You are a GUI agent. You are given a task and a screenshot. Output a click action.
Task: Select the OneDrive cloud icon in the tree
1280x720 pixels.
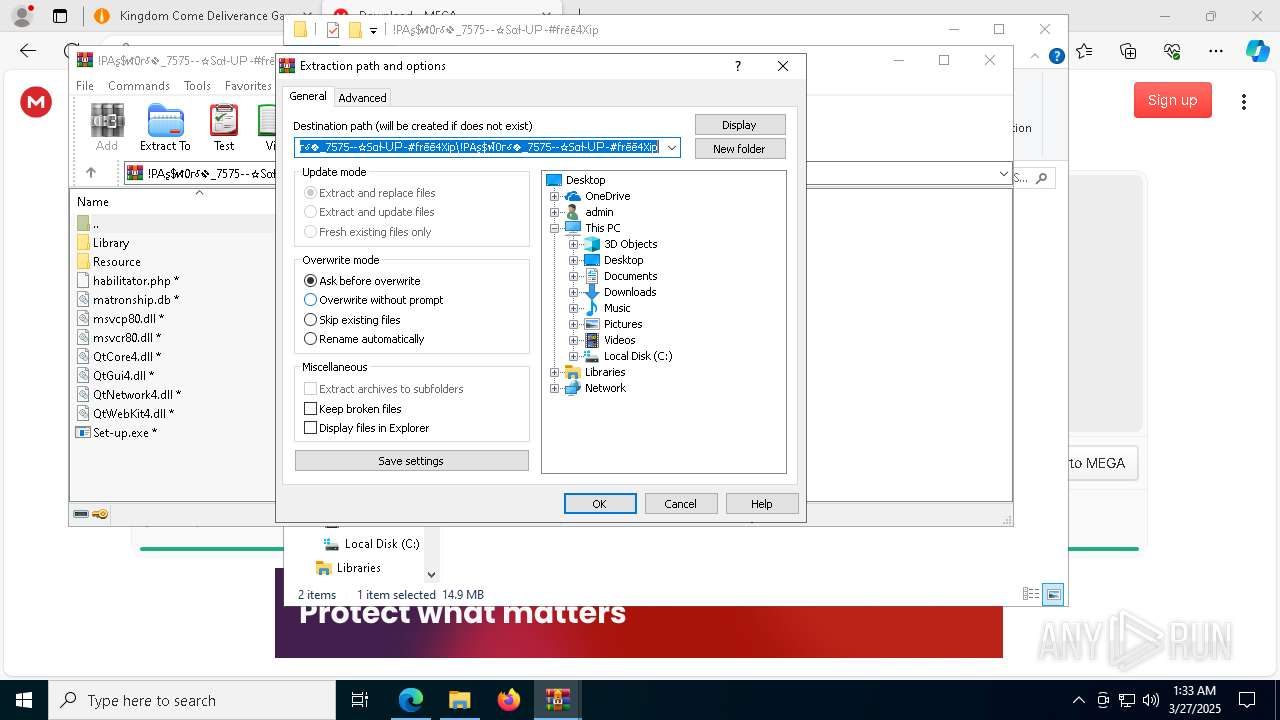click(x=573, y=196)
